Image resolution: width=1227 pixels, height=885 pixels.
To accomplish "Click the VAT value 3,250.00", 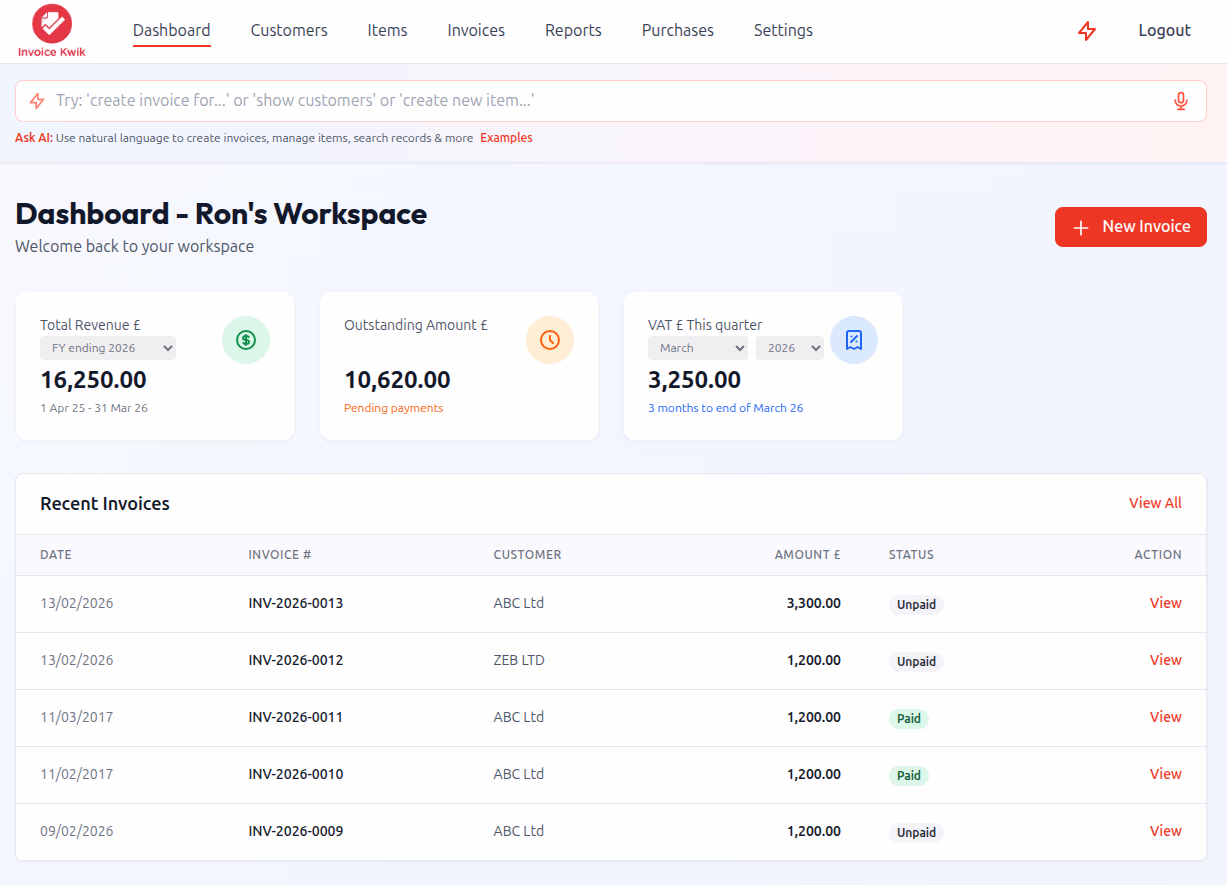I will 695,380.
